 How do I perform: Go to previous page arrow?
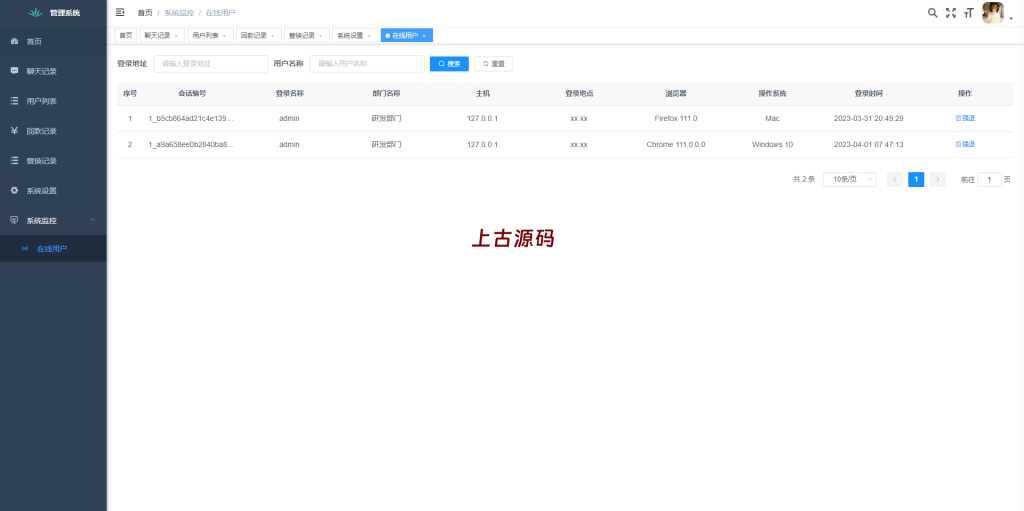pos(895,179)
